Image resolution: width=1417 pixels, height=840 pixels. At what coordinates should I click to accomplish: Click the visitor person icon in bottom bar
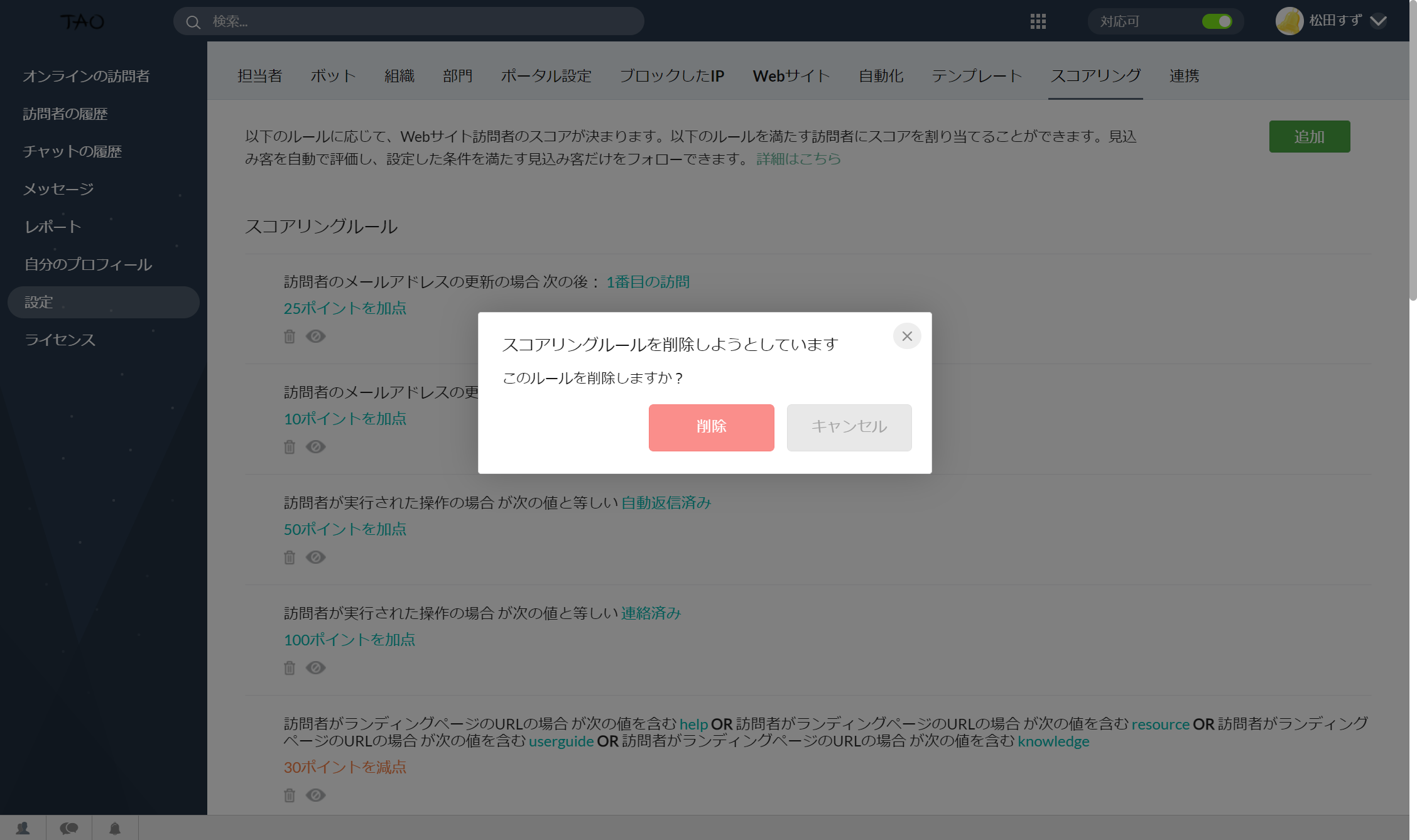[23, 828]
